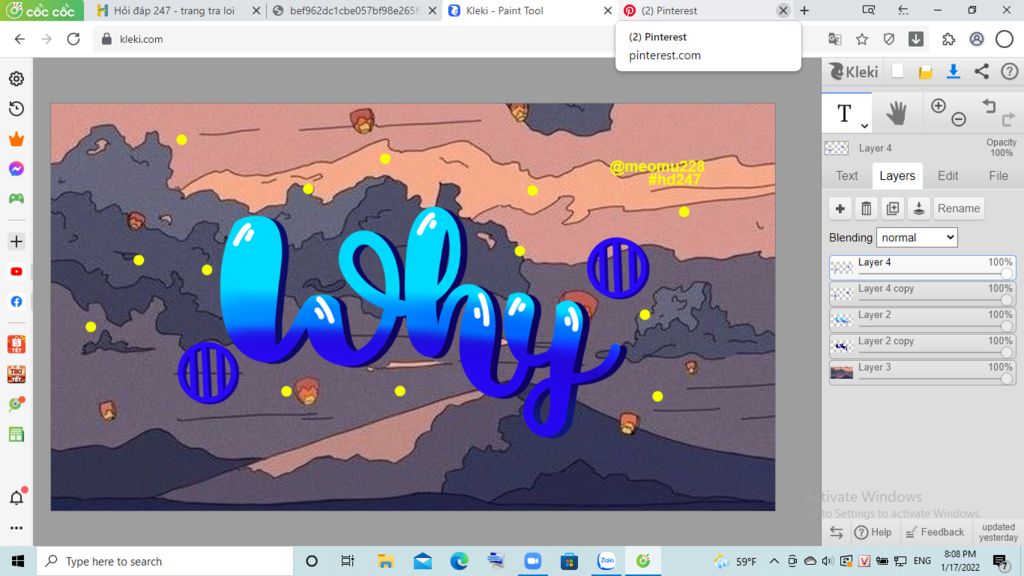Viewport: 1024px width, 576px height.
Task: Add a new layer
Action: coord(840,208)
